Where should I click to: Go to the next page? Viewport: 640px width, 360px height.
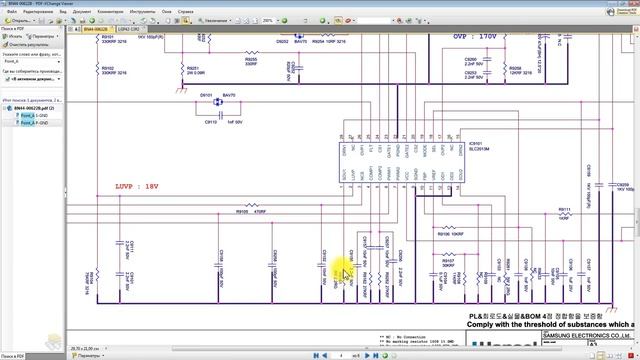[x=367, y=356]
